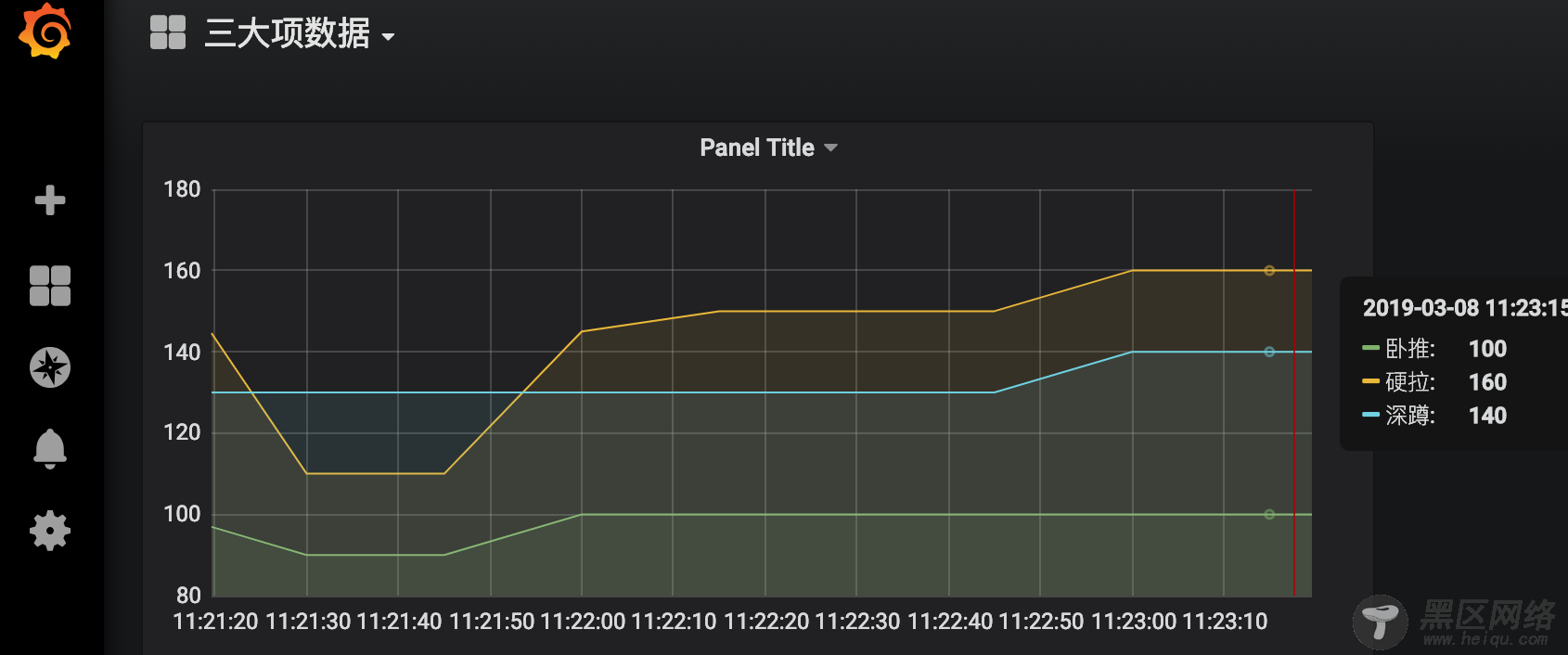
Task: Click the 硬拉 data point at 160
Action: 1269,271
